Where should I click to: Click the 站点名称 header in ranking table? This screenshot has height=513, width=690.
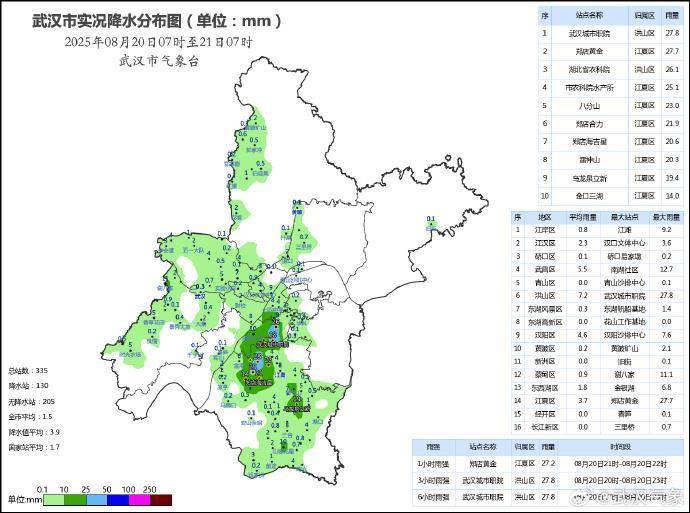[589, 15]
